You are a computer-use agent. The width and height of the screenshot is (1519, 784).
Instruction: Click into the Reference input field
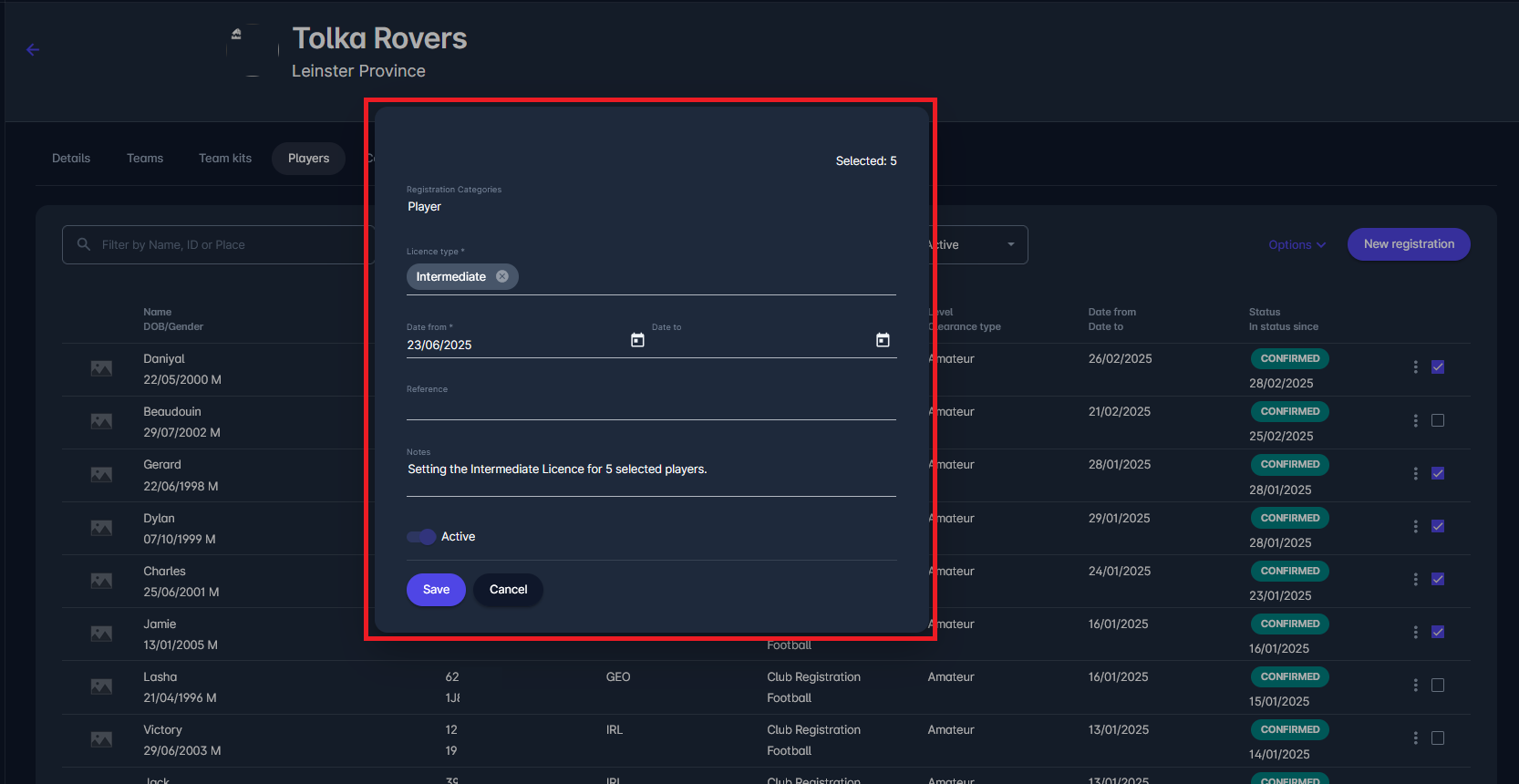[651, 407]
